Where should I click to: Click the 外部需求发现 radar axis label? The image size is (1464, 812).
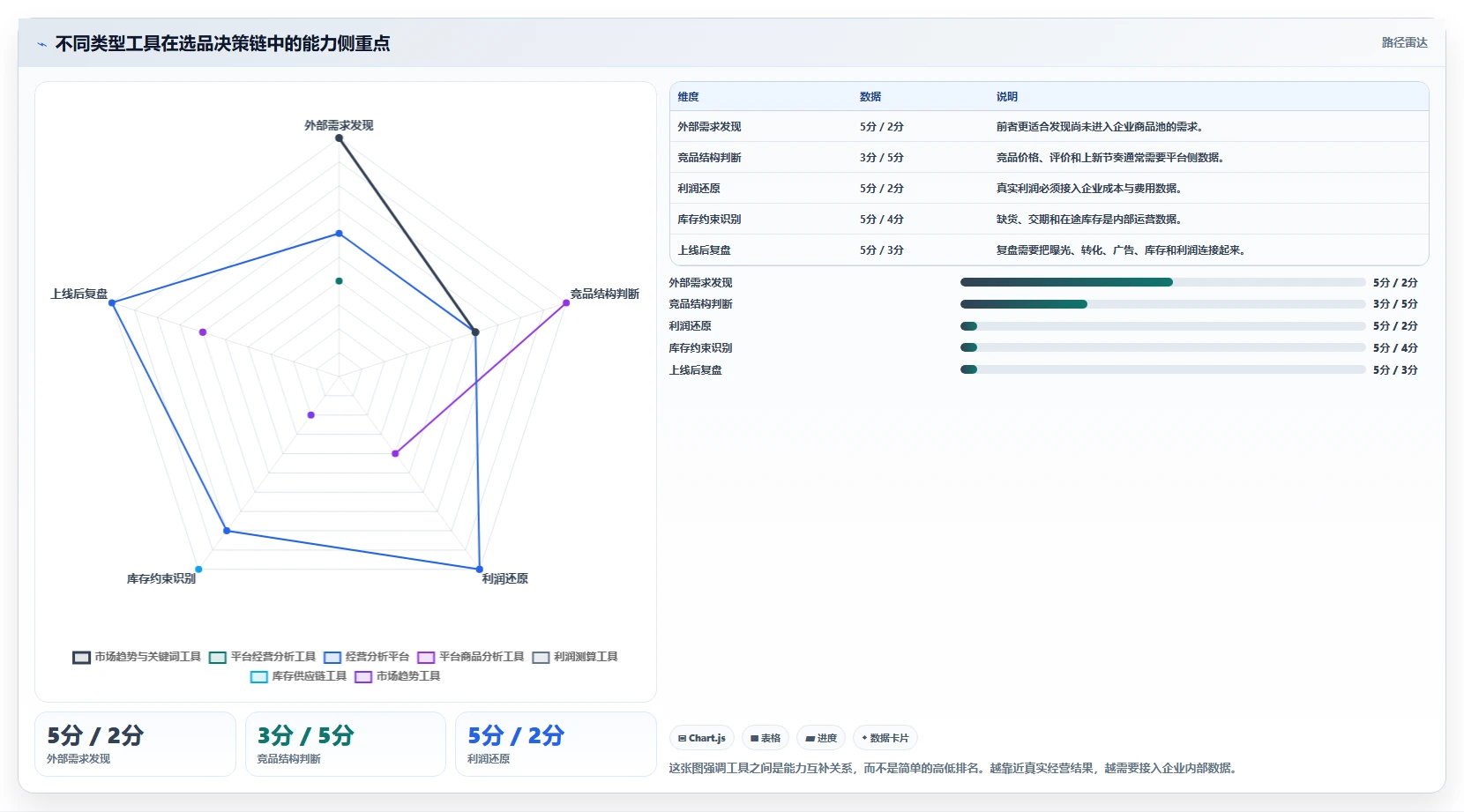pos(339,125)
